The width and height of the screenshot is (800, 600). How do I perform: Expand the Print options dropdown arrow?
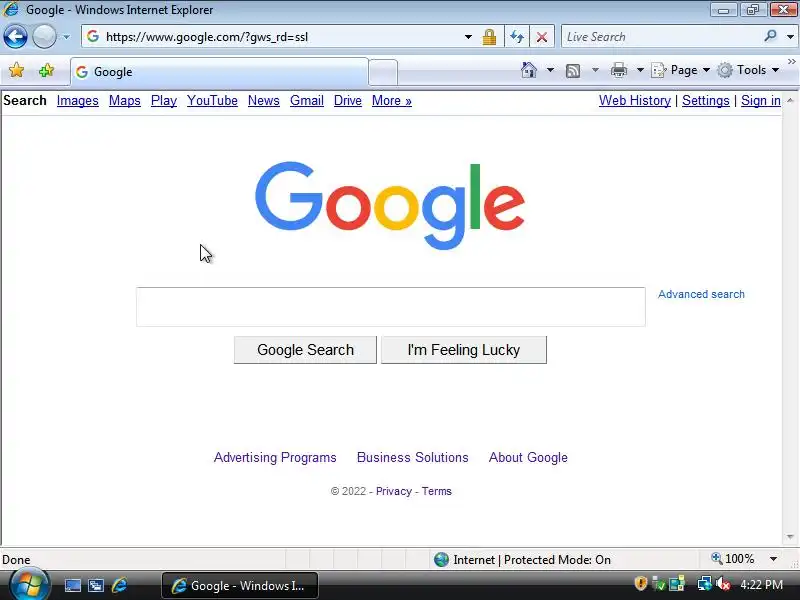[640, 70]
